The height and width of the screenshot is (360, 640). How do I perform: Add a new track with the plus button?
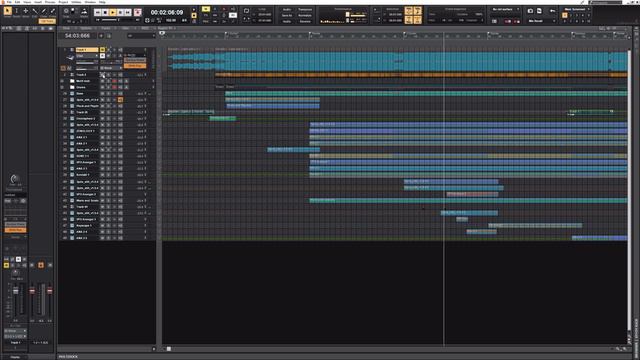(x=101, y=36)
